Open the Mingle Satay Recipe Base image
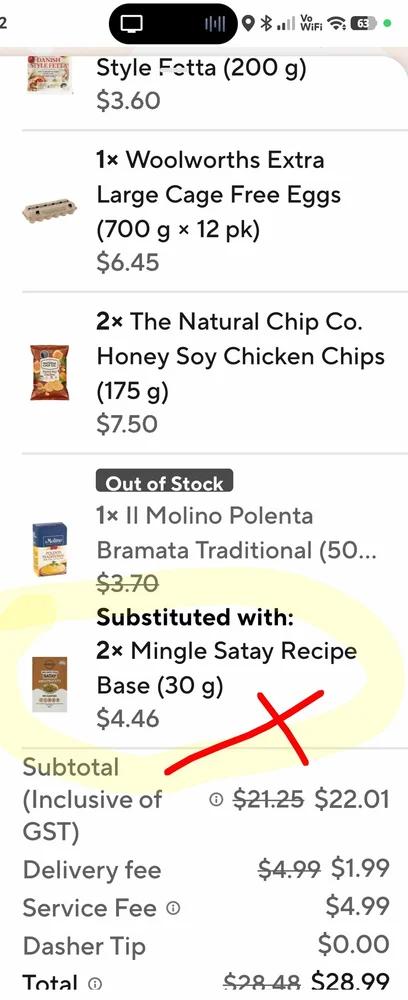The width and height of the screenshot is (408, 1000). click(50, 684)
